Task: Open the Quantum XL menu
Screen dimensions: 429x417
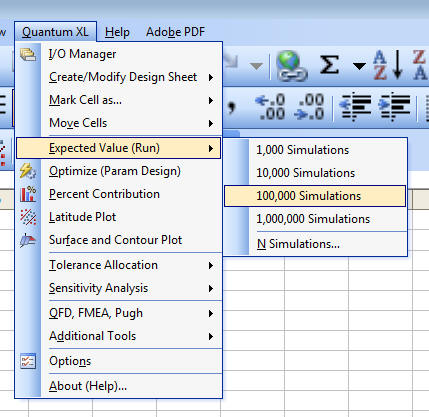Action: [x=55, y=32]
